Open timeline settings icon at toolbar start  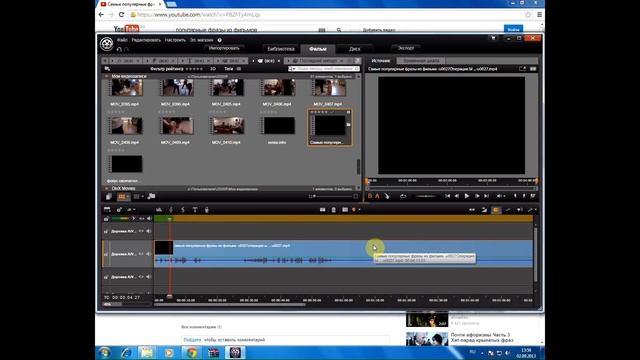tap(107, 209)
